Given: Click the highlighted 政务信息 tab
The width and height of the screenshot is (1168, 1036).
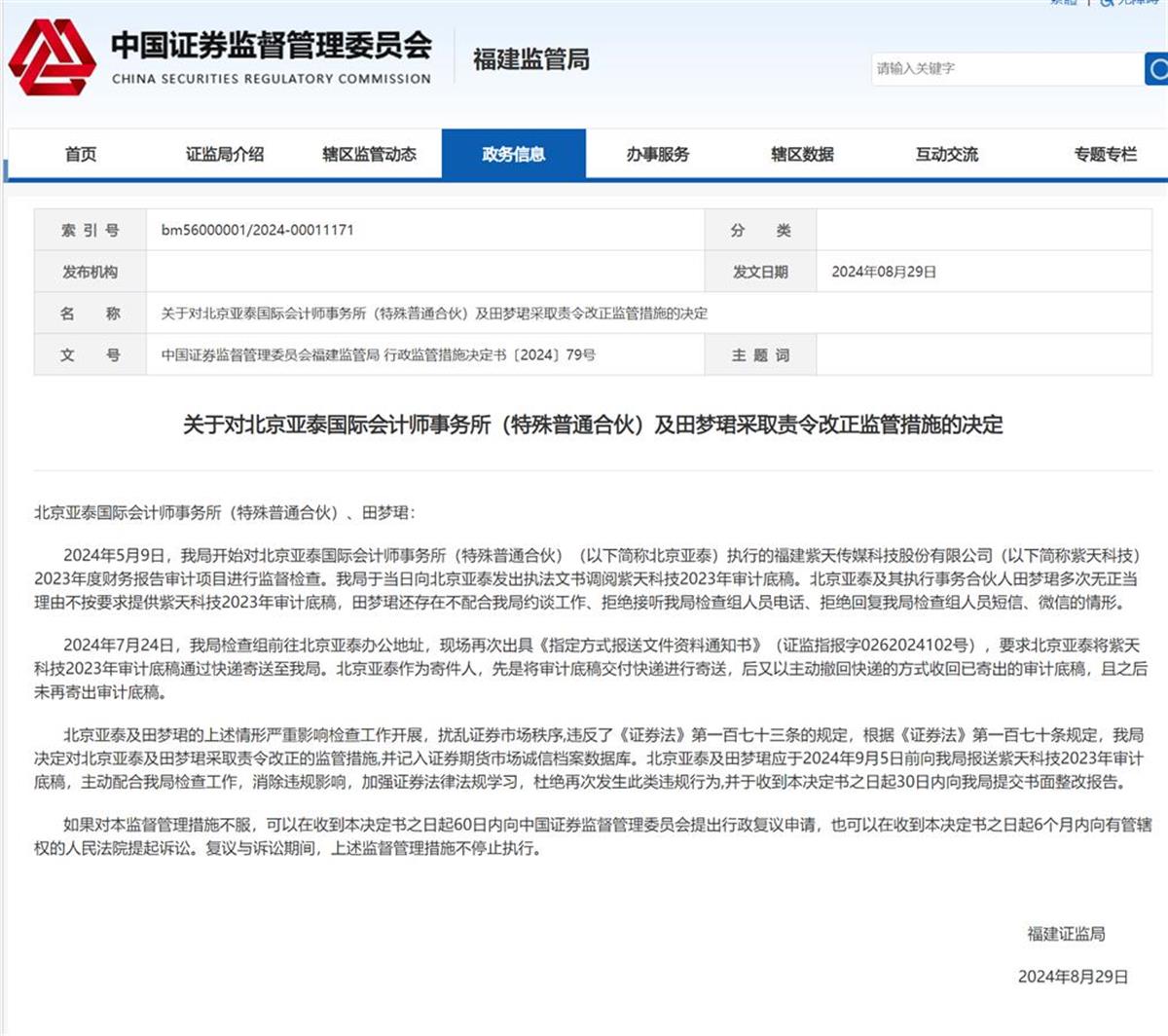Looking at the screenshot, I should point(513,154).
